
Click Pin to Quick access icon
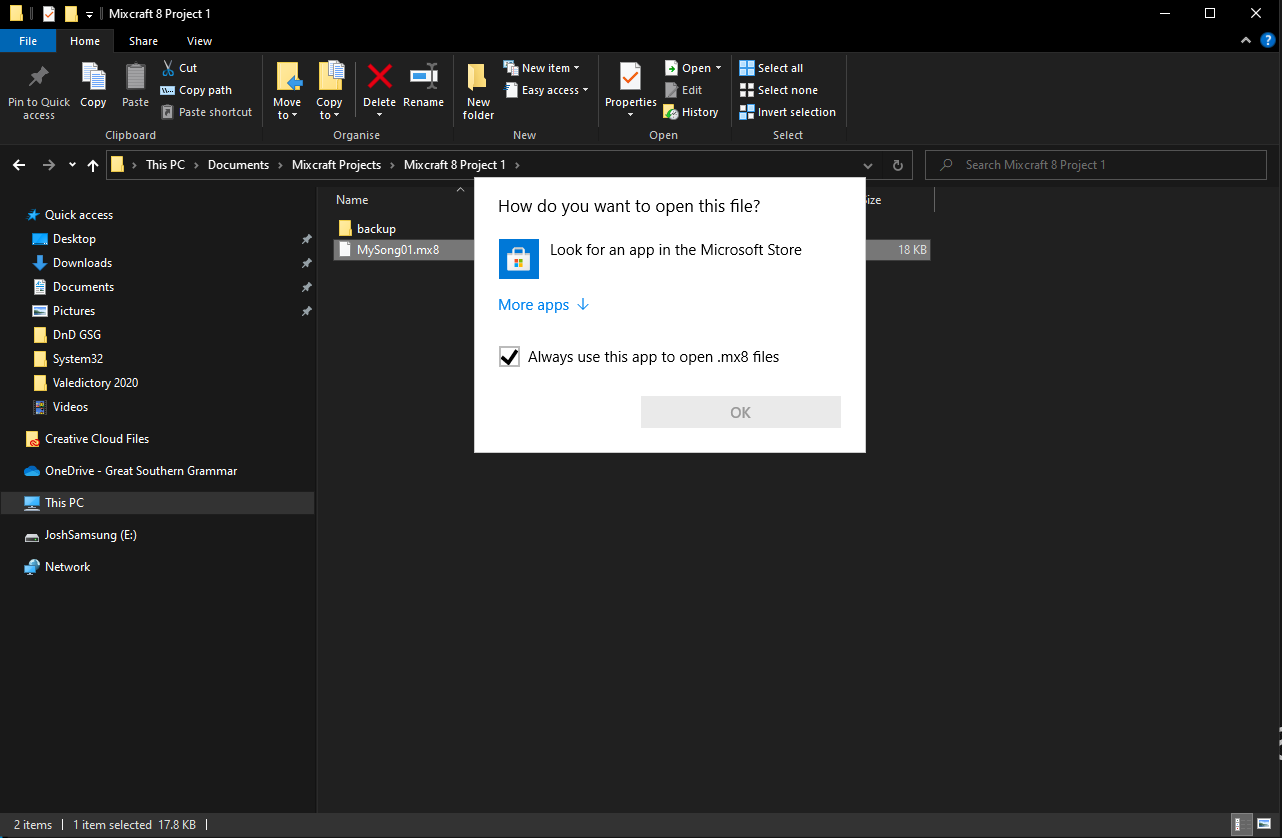[x=39, y=77]
